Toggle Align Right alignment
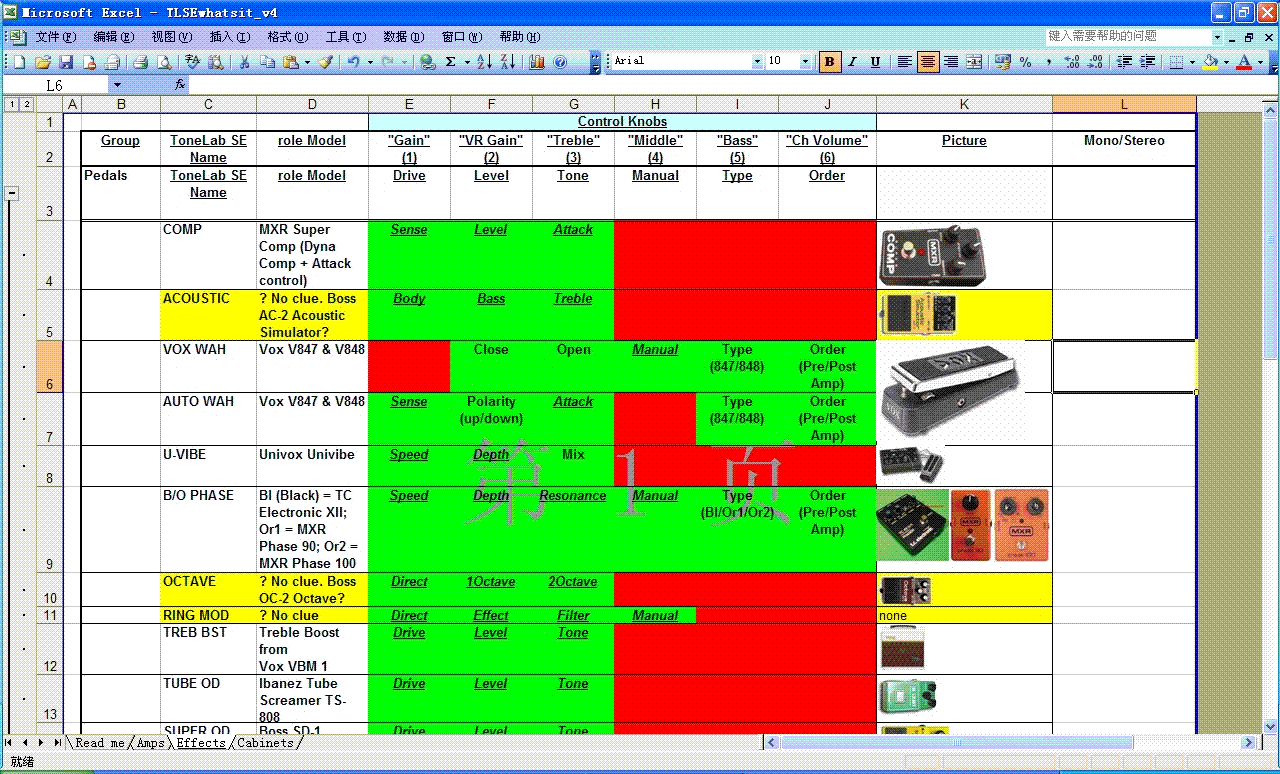 tap(951, 62)
